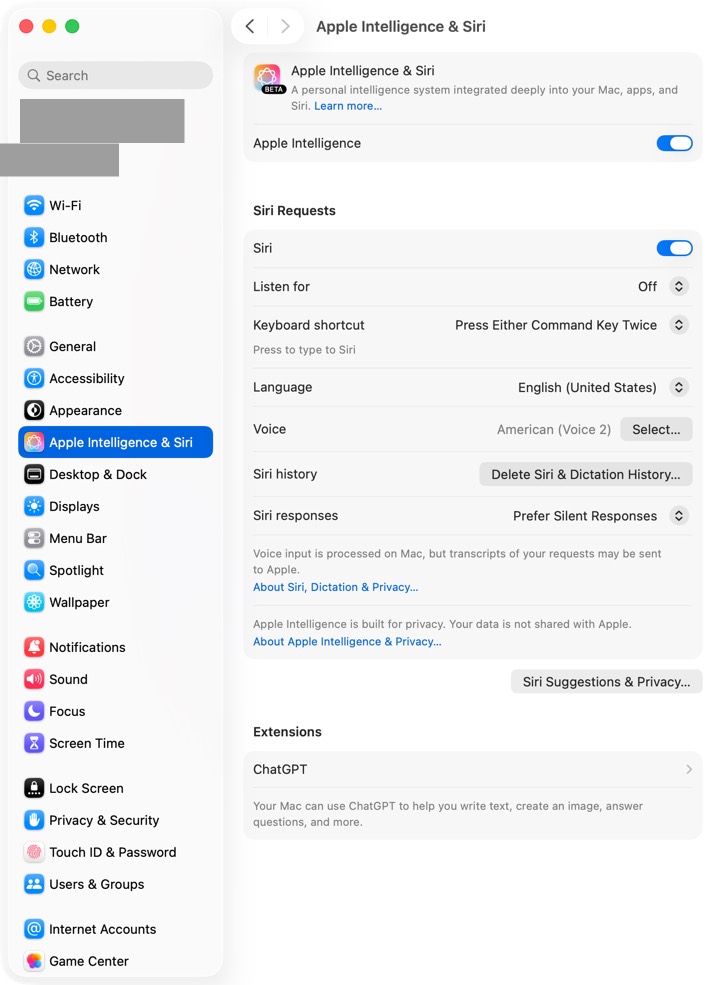
Task: Click the Menu Bar icon
Action: point(34,538)
